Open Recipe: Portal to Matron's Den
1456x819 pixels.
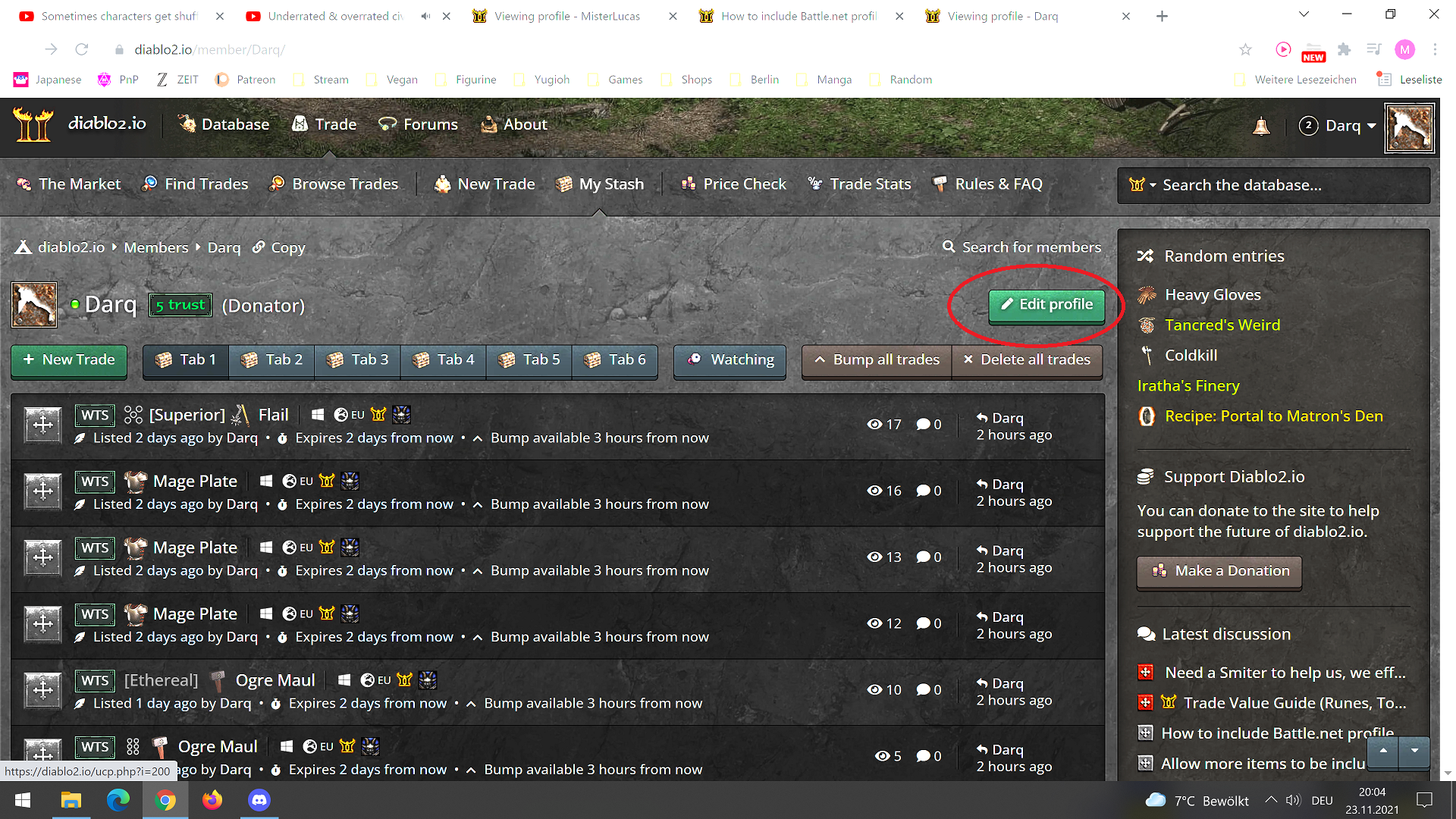[x=1274, y=416]
